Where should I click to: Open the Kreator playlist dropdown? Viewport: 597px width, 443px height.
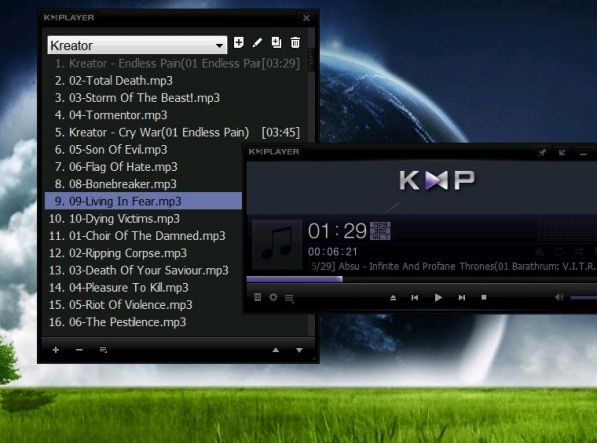219,46
